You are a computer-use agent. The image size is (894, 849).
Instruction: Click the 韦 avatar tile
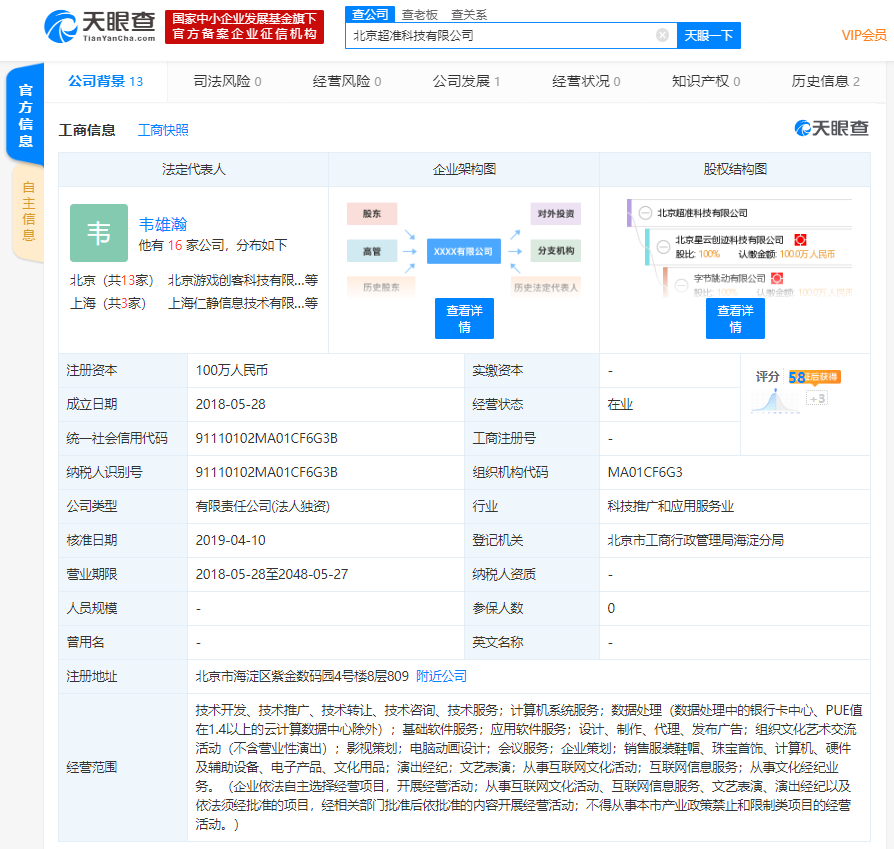[99, 233]
